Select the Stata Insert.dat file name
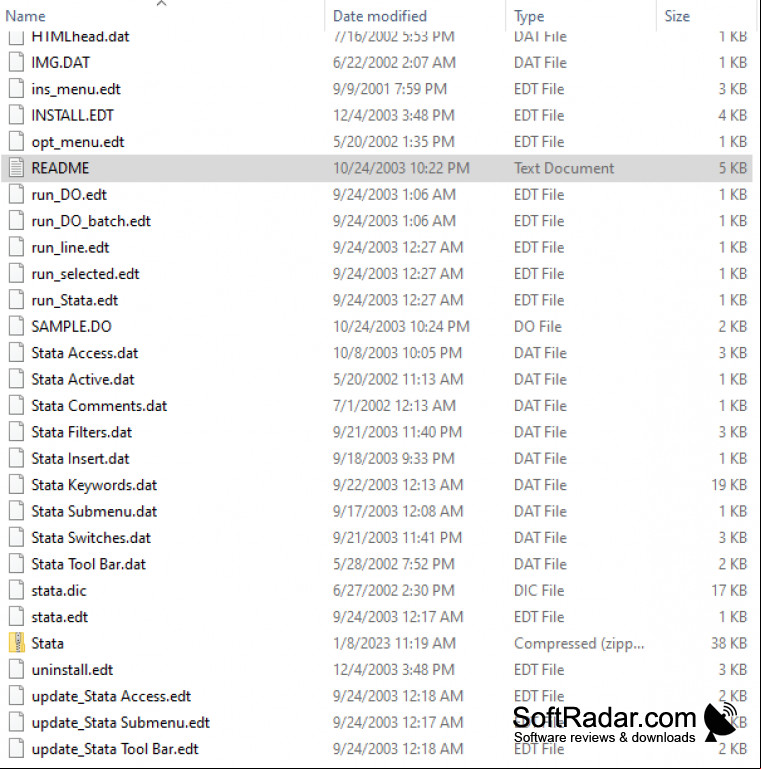 point(80,459)
